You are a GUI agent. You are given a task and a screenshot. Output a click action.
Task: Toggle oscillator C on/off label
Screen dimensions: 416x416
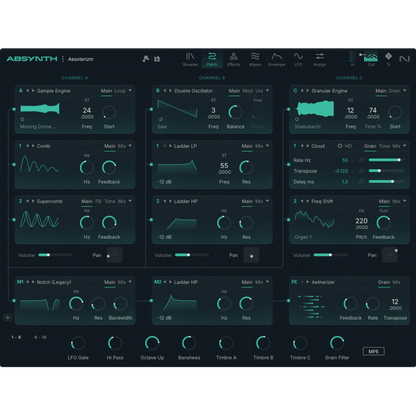tap(295, 91)
